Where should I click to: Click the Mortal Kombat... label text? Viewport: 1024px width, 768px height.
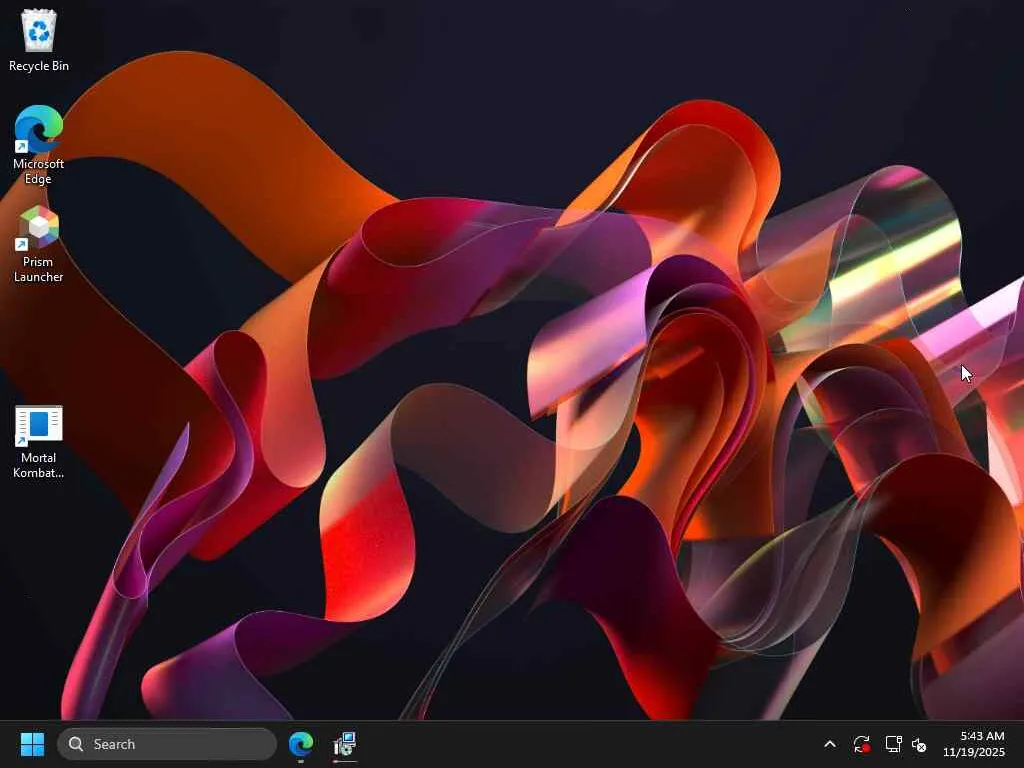[39, 465]
